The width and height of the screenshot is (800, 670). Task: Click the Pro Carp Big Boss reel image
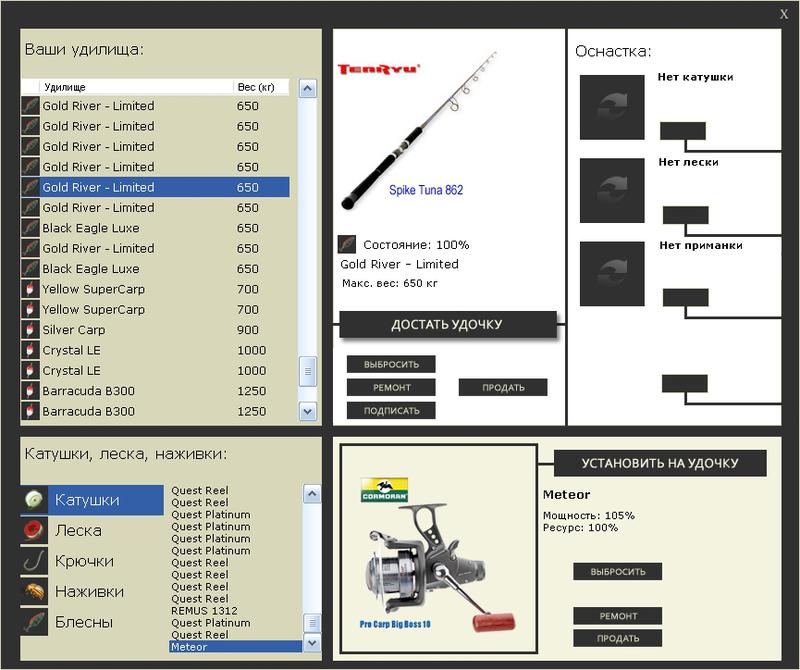[x=439, y=566]
